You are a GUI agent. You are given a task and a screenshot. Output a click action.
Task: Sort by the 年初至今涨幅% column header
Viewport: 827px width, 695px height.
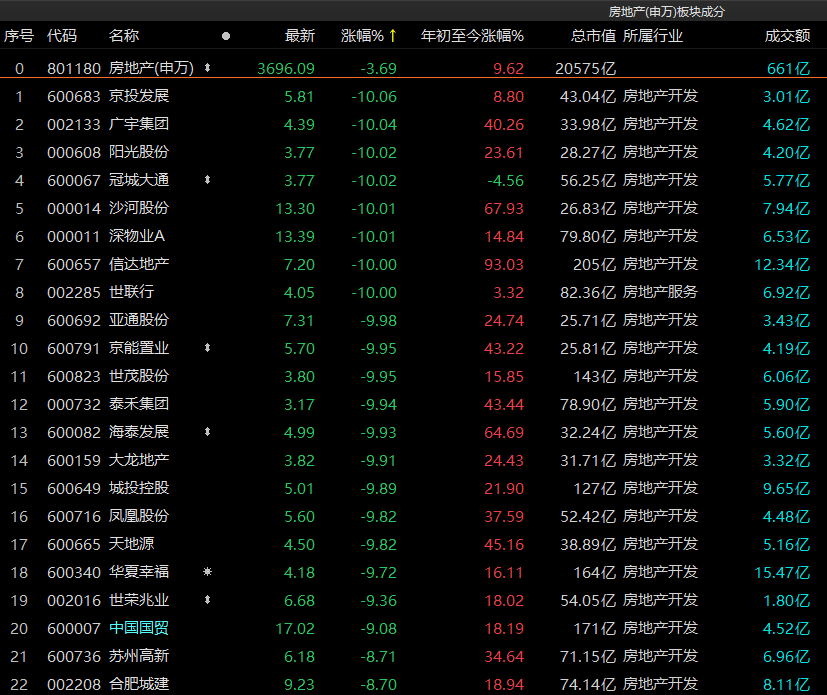pyautogui.click(x=472, y=36)
